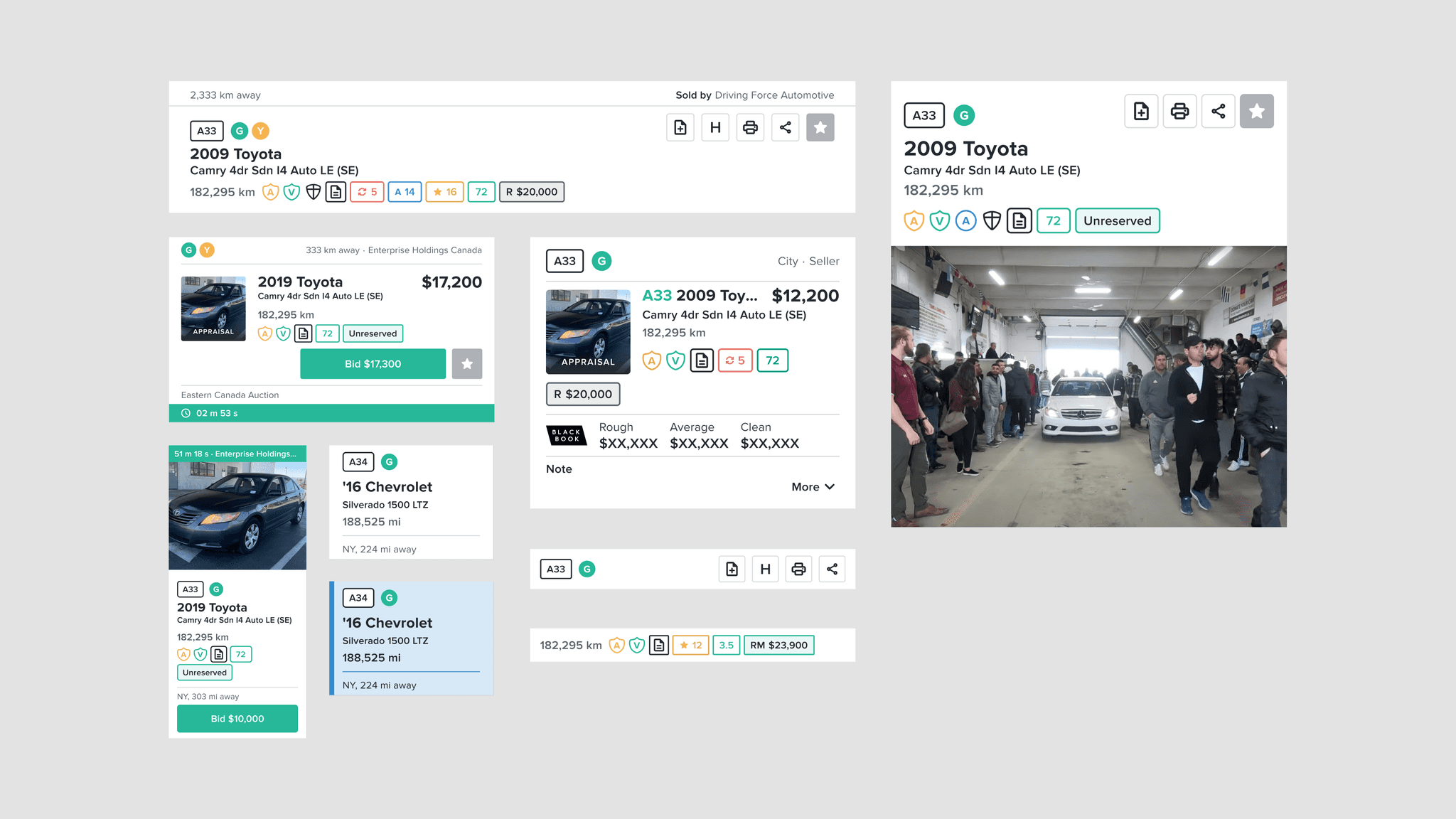1456x819 pixels.
Task: Click the document report icon beside 182,295 km in top card
Action: (x=336, y=192)
